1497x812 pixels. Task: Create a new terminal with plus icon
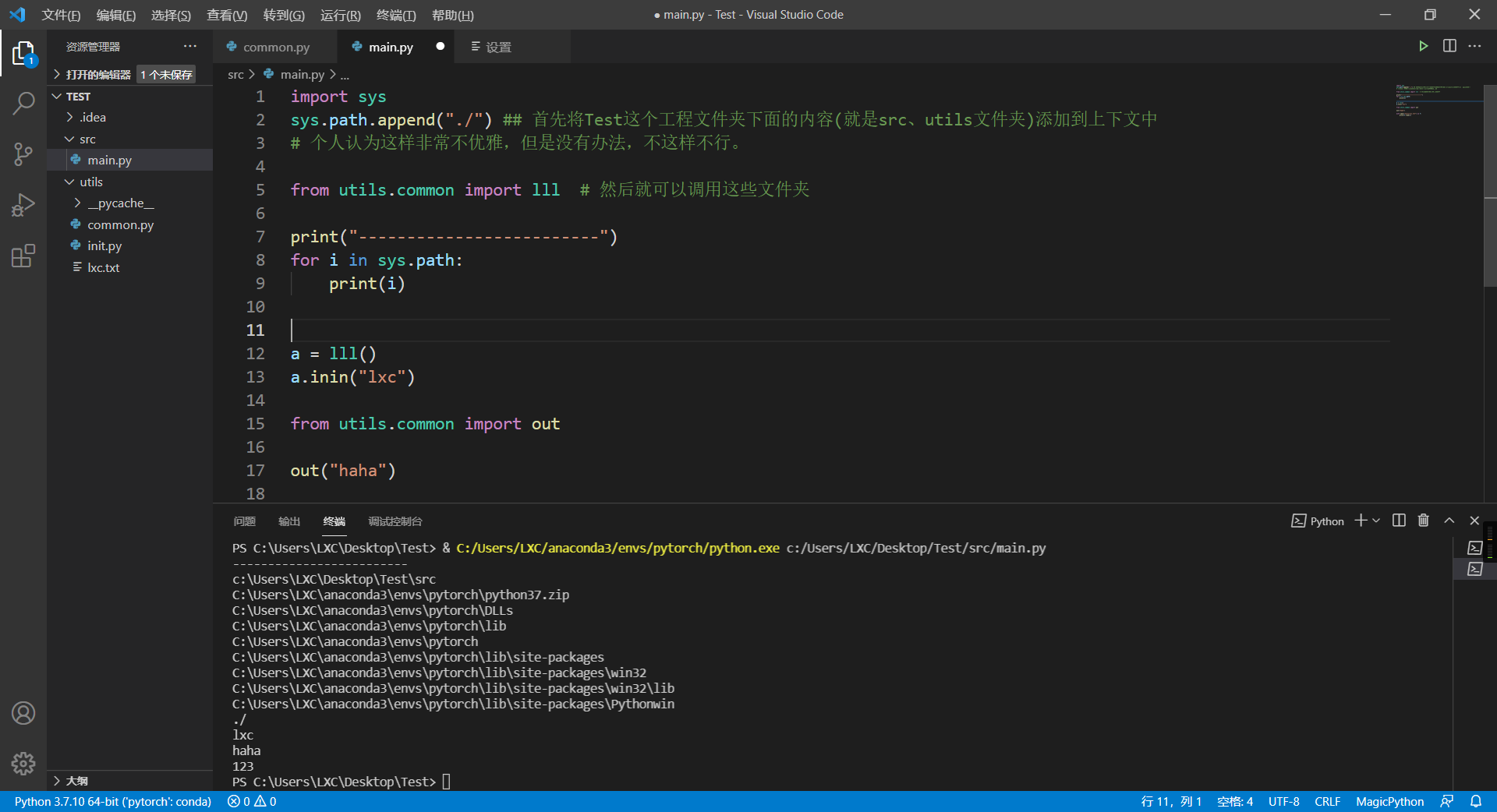[1361, 521]
